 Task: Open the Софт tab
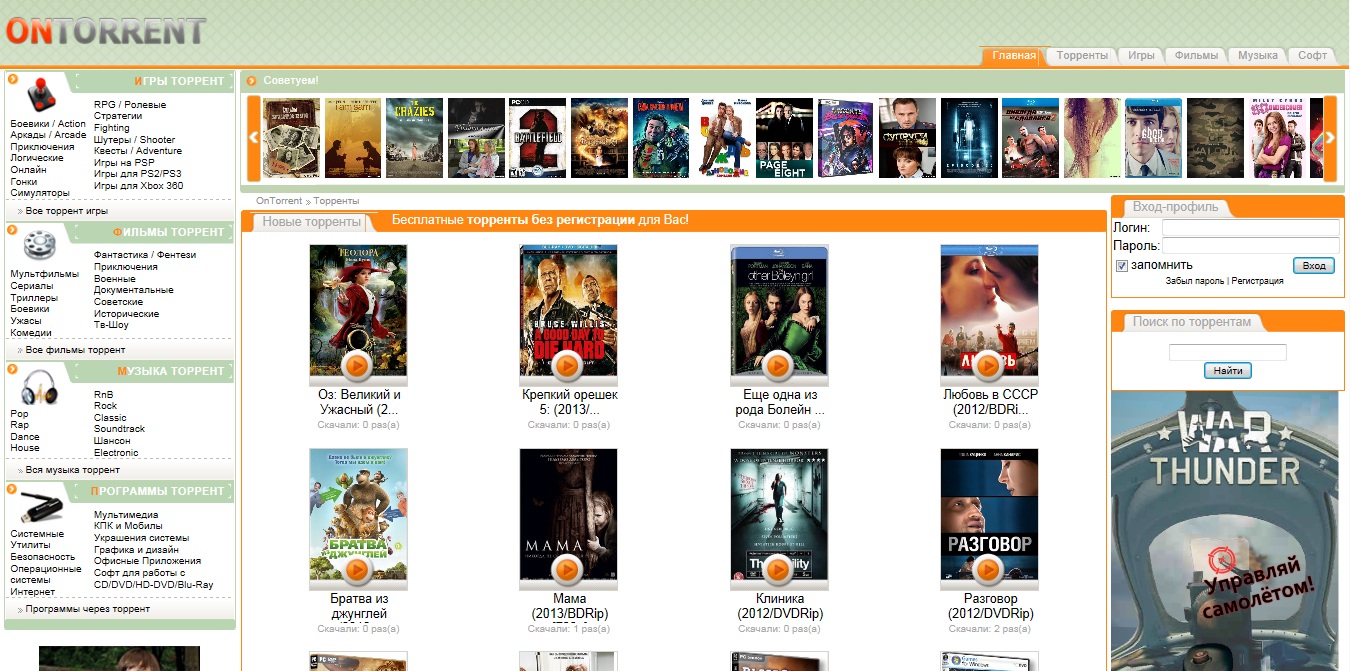(1312, 56)
